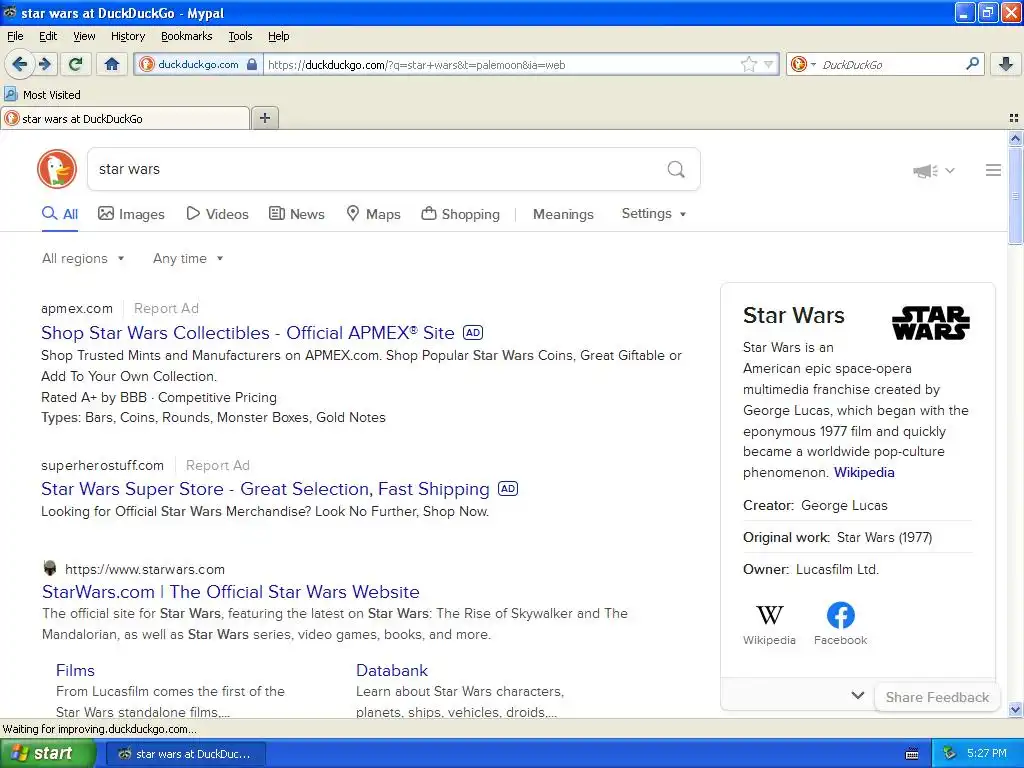Select the star wars at DuckDuckGo tab
This screenshot has width=1024, height=768.
tap(125, 118)
